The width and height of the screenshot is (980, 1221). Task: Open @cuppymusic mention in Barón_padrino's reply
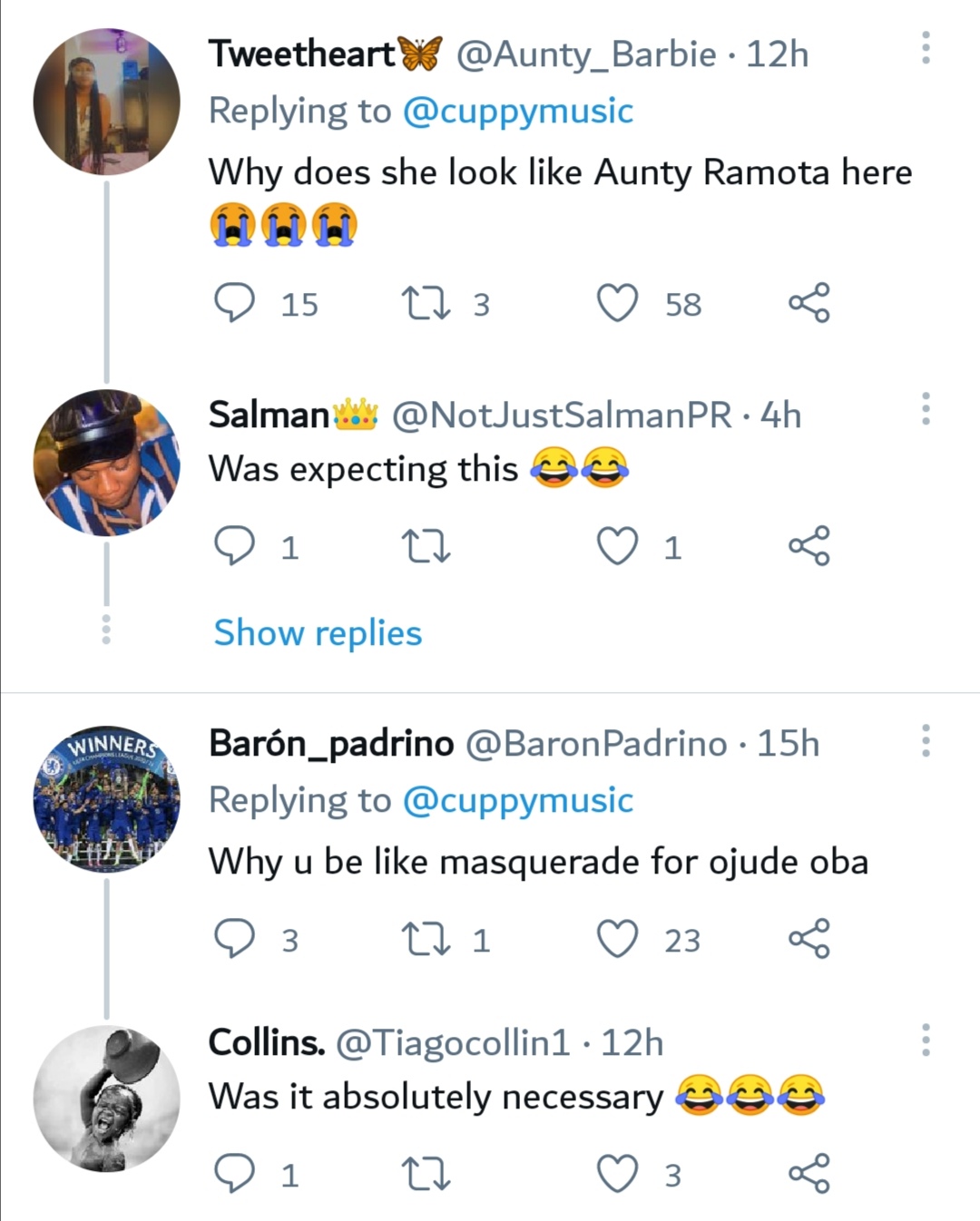pyautogui.click(x=517, y=800)
